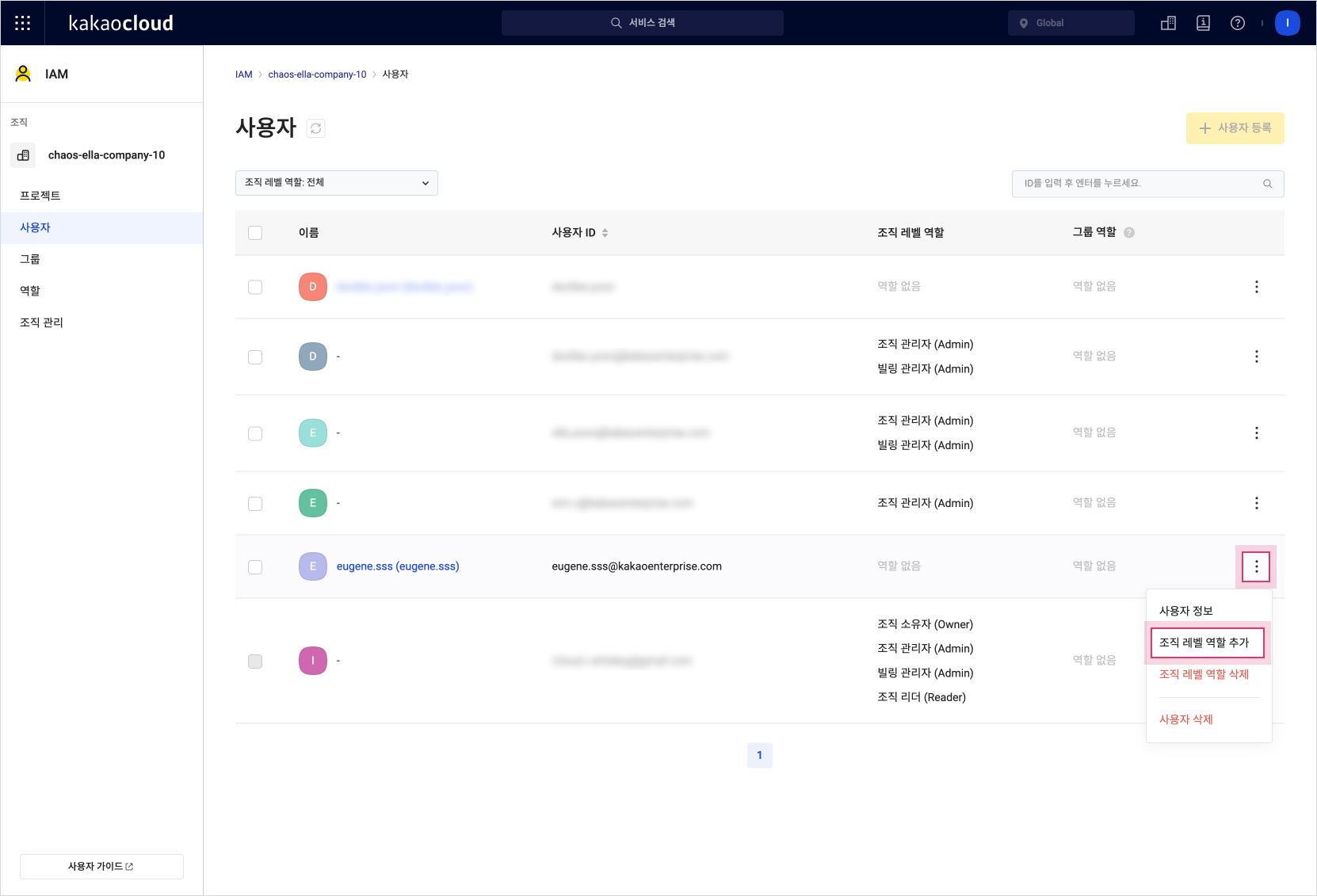This screenshot has height=896, width=1317.
Task: Select all users header checkbox
Action: click(255, 233)
